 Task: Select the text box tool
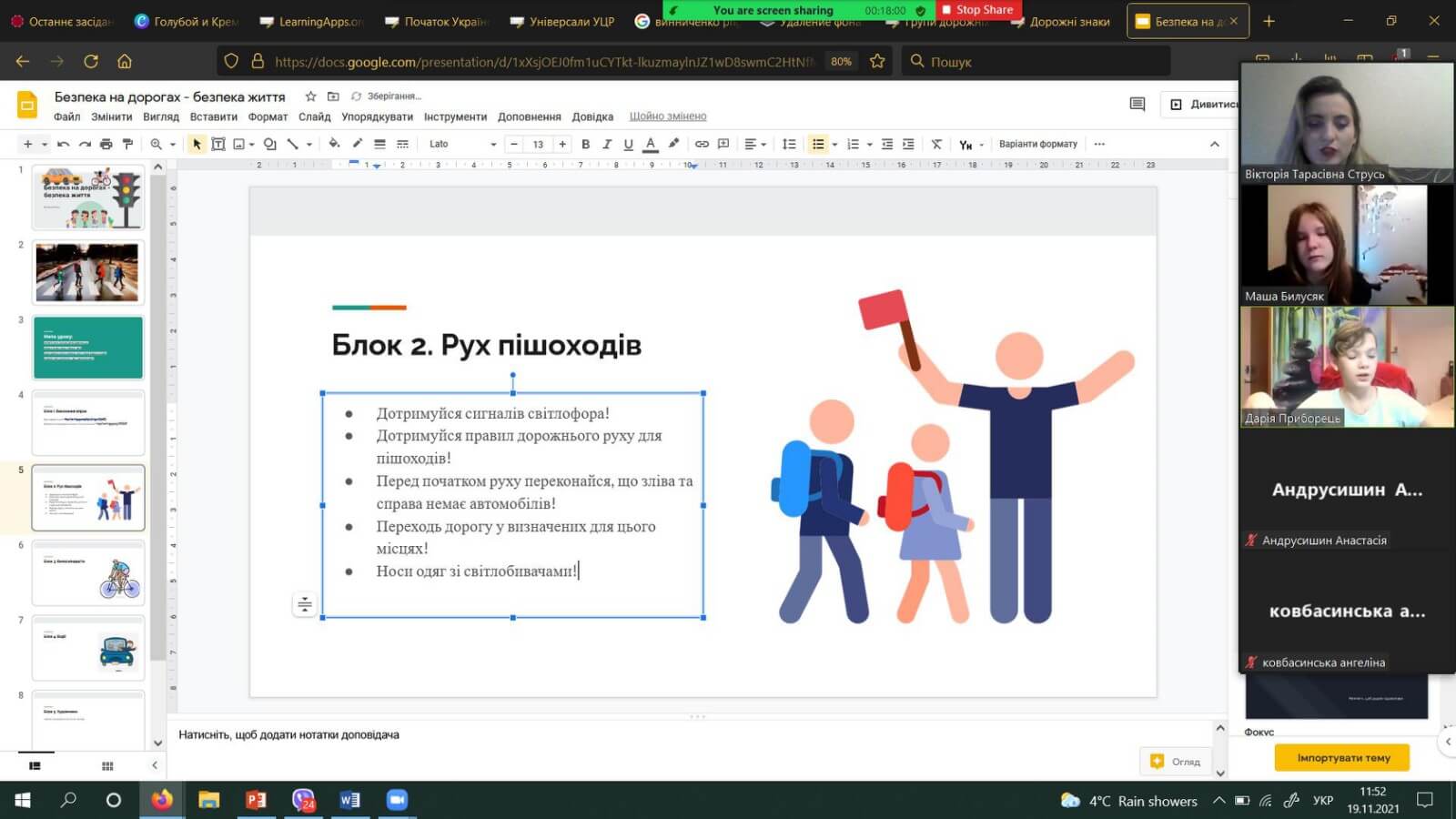click(218, 144)
